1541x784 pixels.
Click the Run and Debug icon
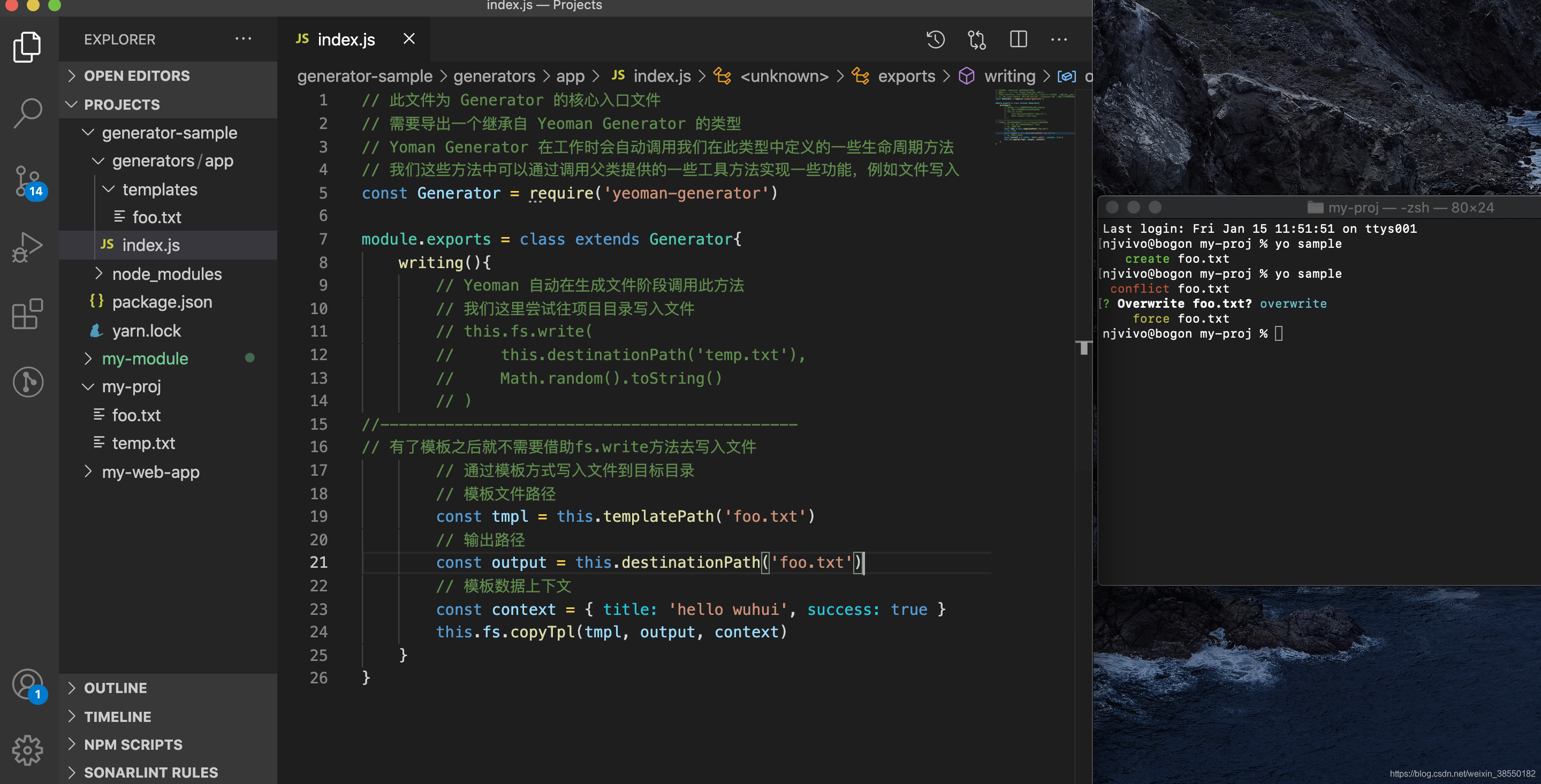click(27, 246)
